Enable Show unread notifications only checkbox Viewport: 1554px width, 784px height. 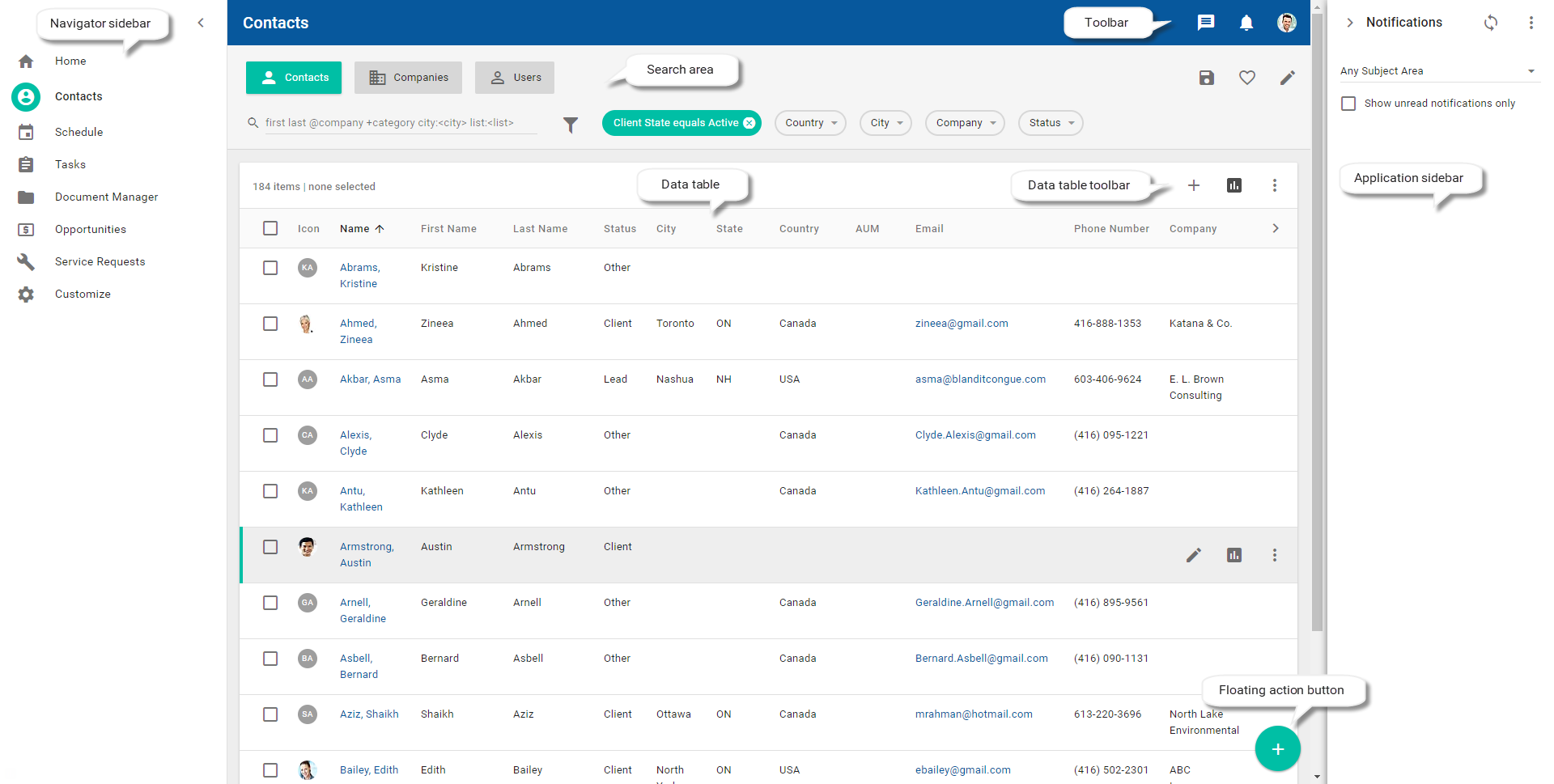click(x=1348, y=104)
